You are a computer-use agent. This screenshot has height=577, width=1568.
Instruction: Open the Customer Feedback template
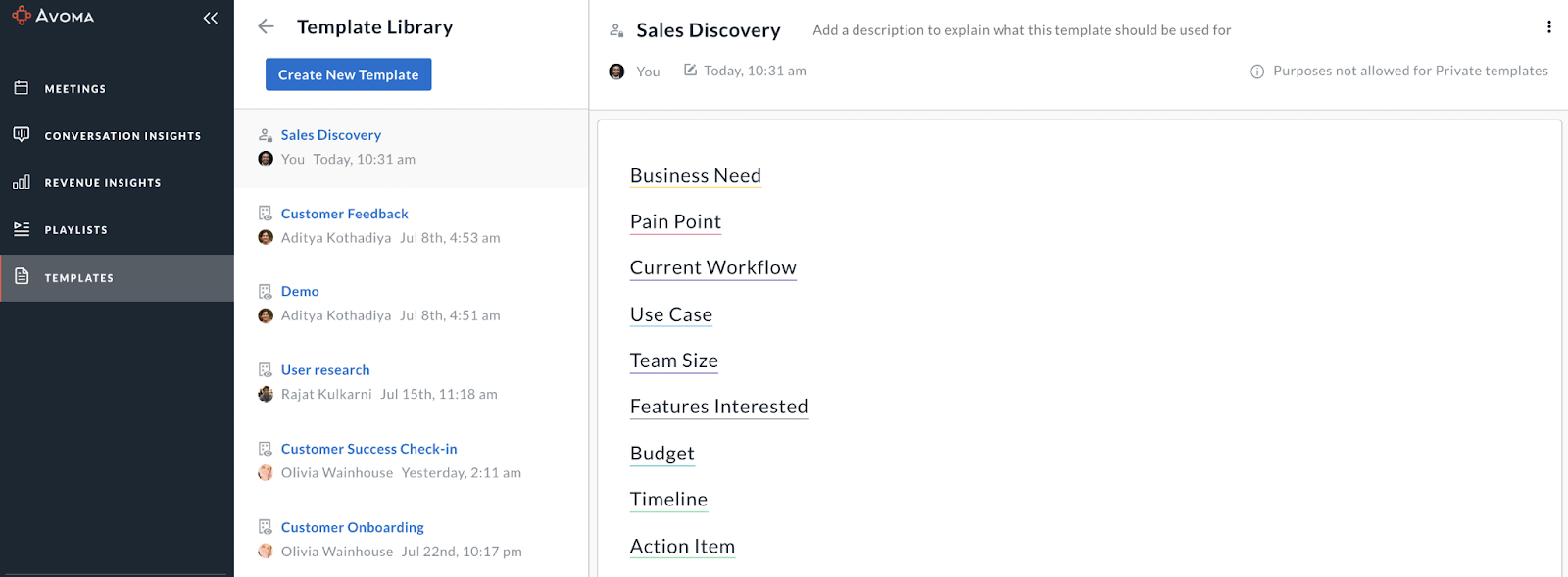pyautogui.click(x=344, y=214)
